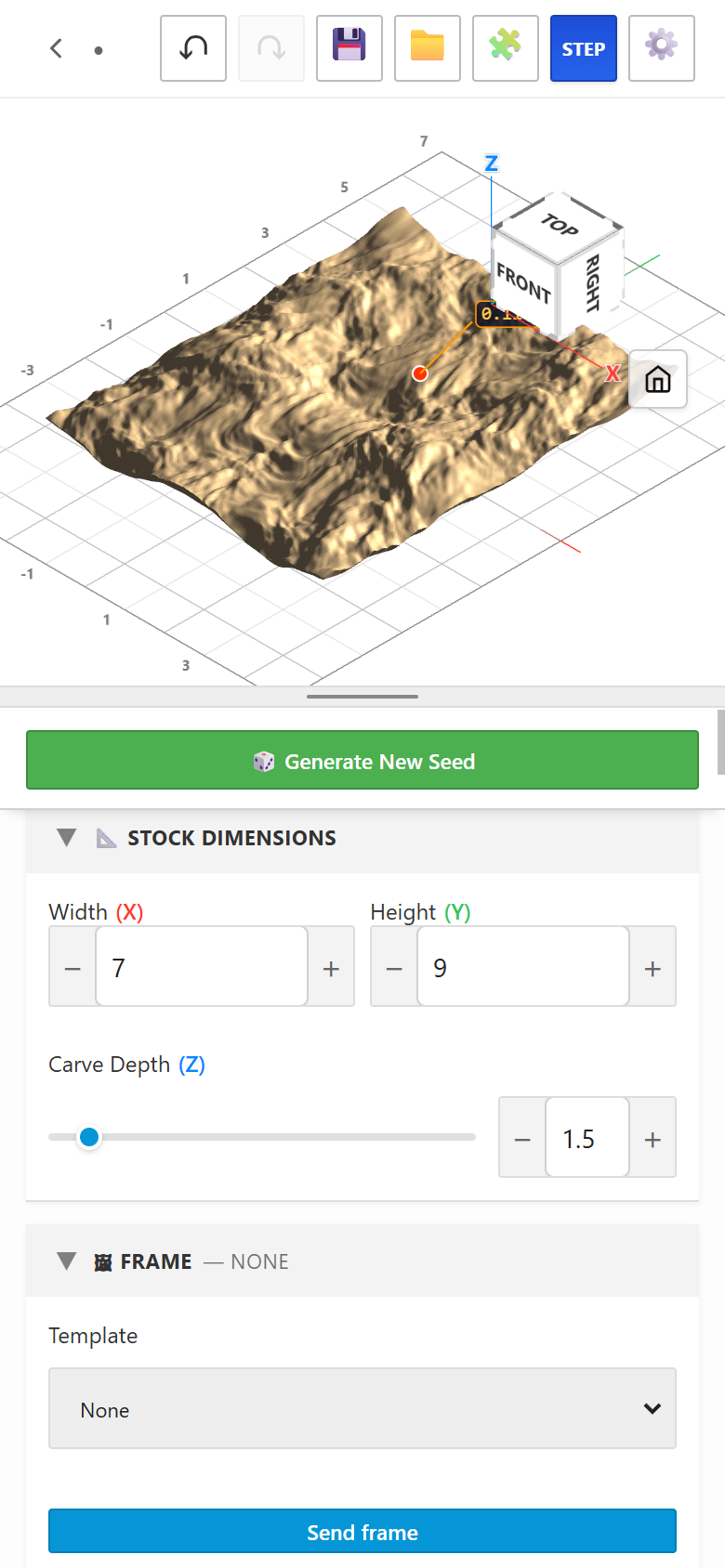Click the blue STEP button
Screen dimensions: 725x1568
click(584, 48)
